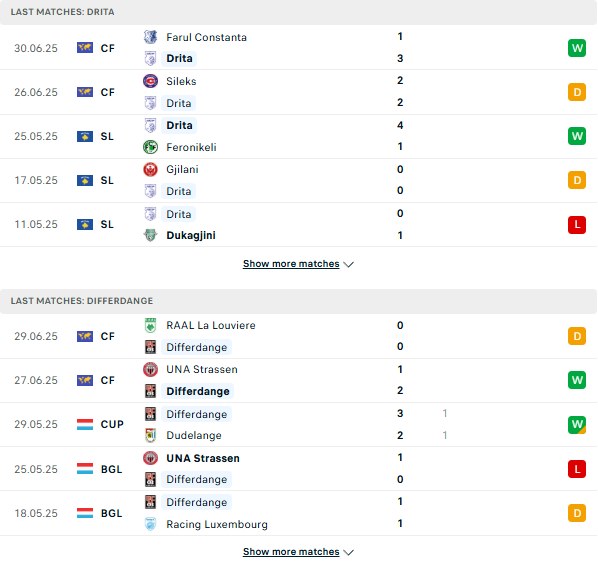Click the green W badge for the 30.06.25 match

[577, 48]
